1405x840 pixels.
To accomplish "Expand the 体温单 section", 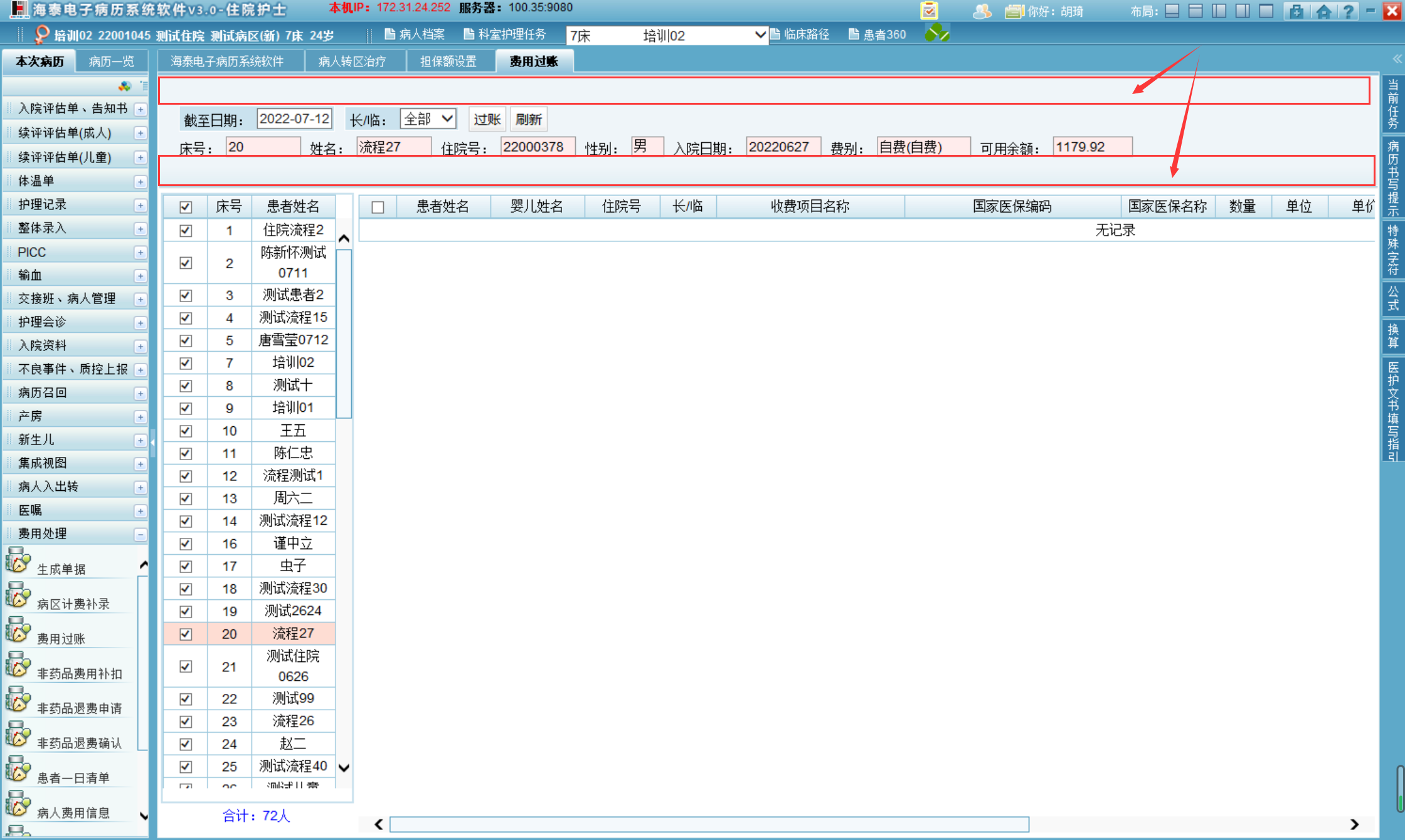I will (140, 182).
